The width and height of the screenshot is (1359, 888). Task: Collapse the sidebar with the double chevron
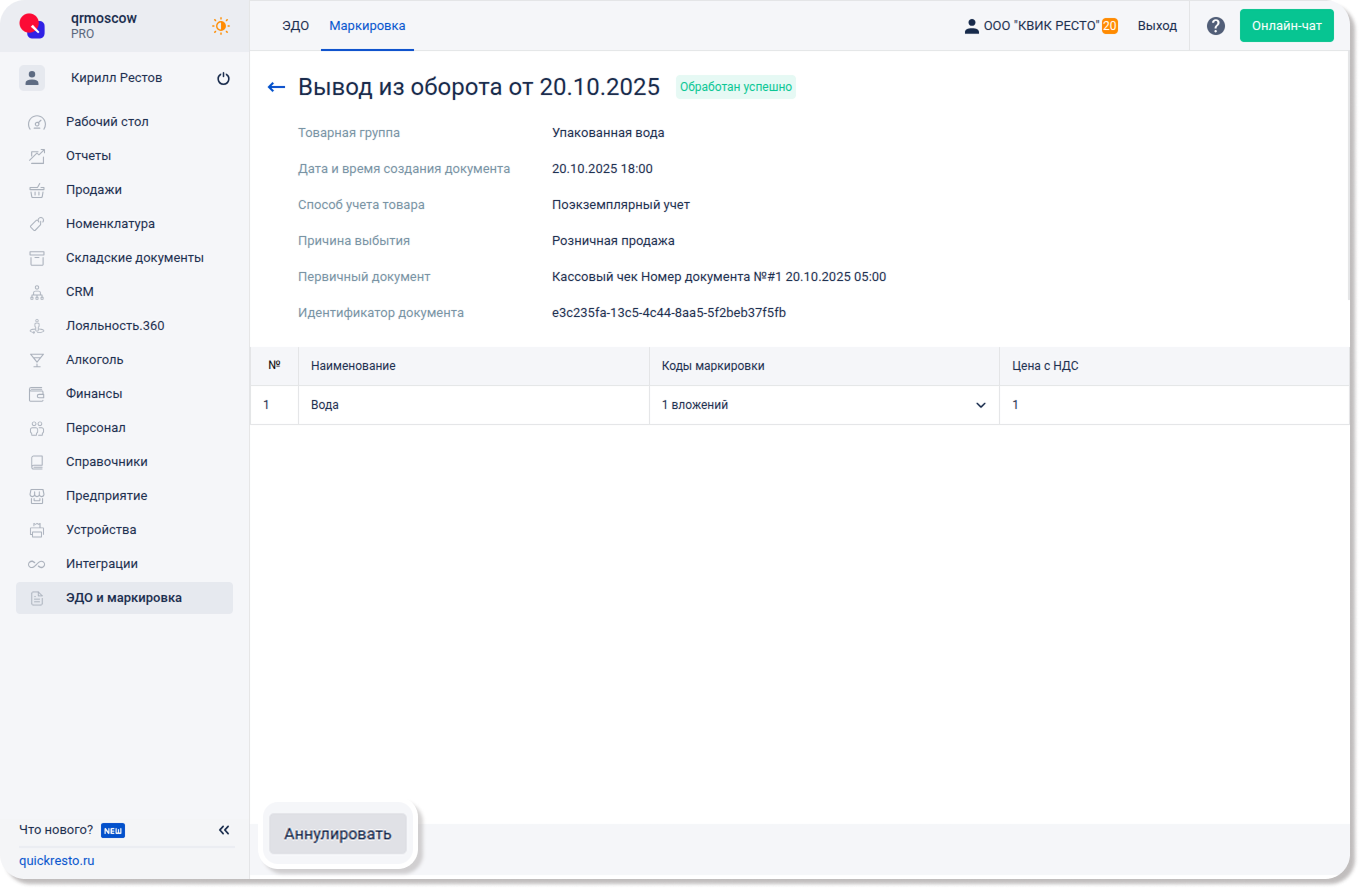224,830
